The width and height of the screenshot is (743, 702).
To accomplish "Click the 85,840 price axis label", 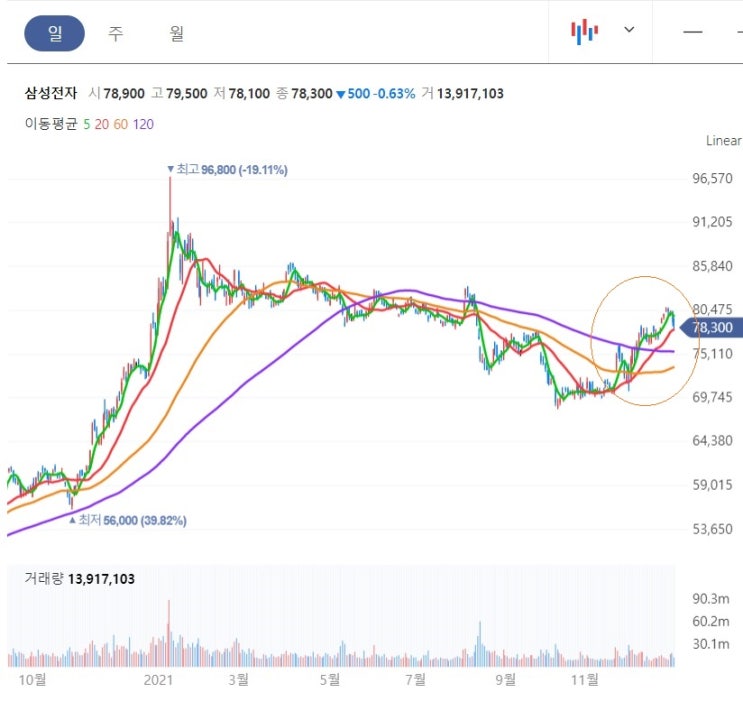I will coord(712,266).
